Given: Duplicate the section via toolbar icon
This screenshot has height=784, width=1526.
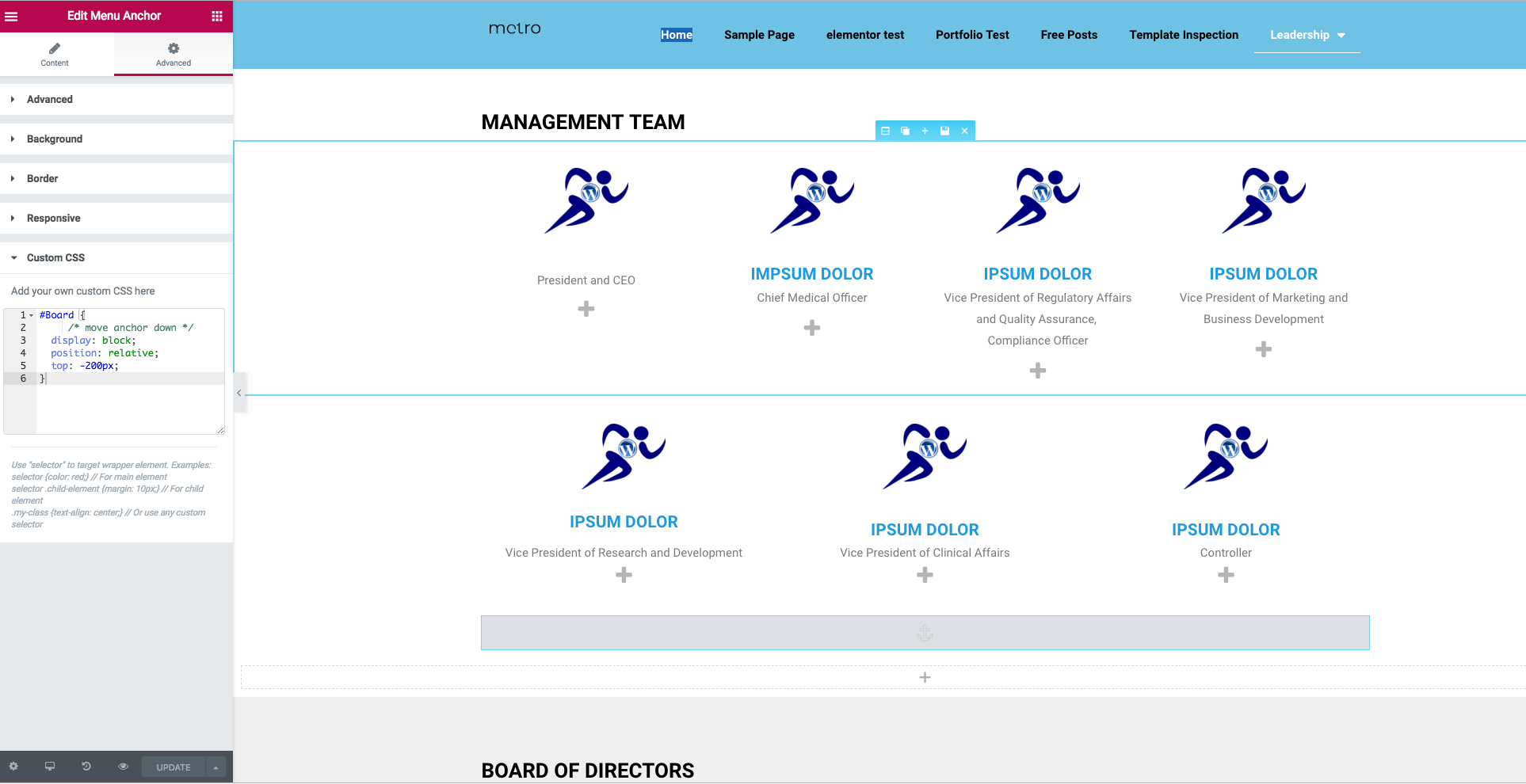Looking at the screenshot, I should [906, 131].
